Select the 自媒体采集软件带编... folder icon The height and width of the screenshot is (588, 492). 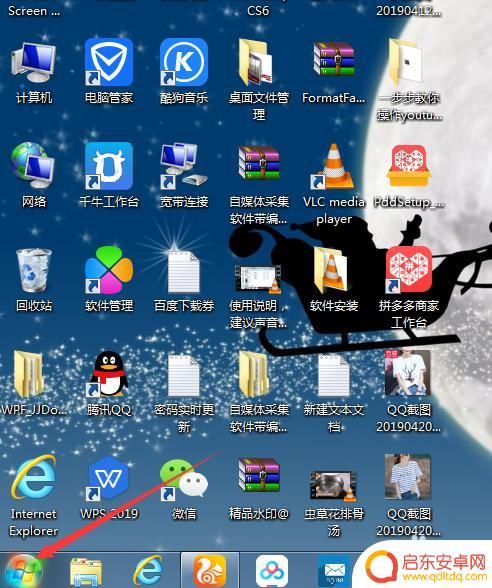click(254, 374)
